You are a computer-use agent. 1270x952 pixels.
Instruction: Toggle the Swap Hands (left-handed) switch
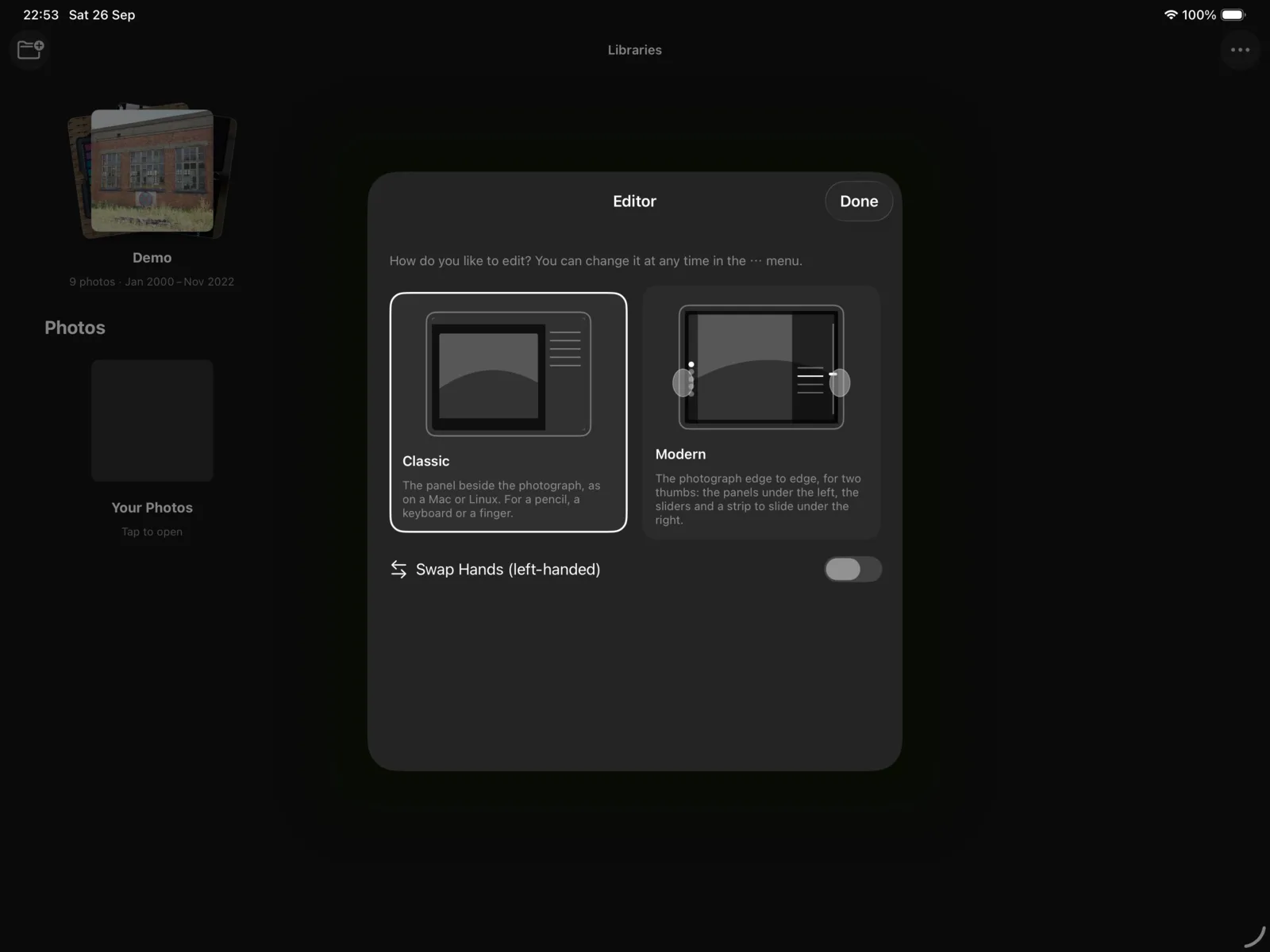click(x=852, y=569)
